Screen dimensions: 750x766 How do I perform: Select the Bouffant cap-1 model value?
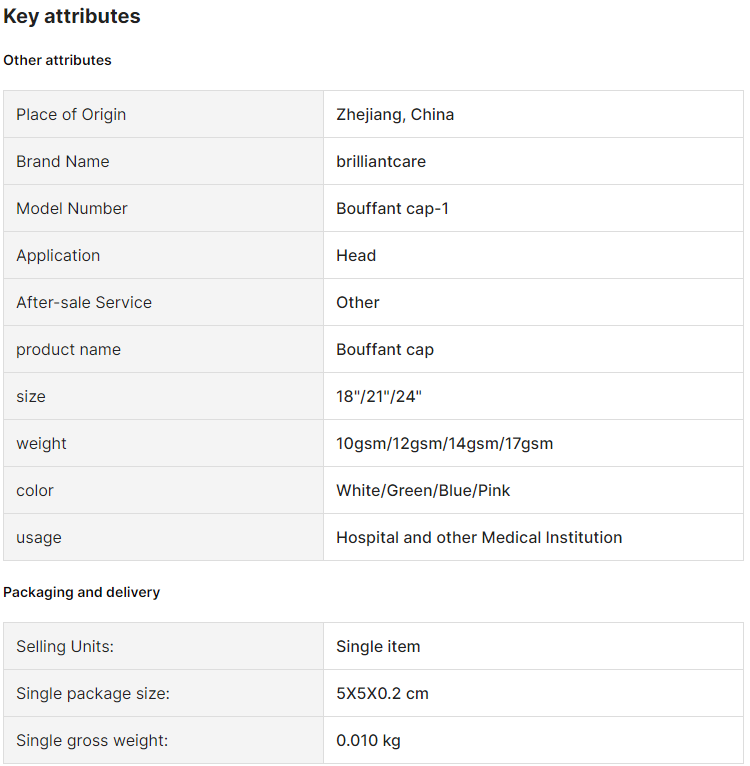coord(392,209)
